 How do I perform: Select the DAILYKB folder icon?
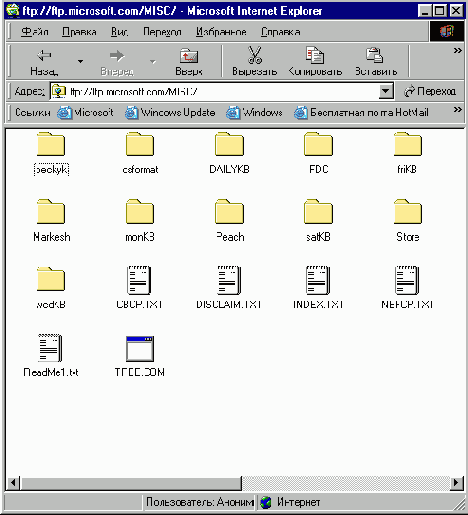[x=229, y=144]
